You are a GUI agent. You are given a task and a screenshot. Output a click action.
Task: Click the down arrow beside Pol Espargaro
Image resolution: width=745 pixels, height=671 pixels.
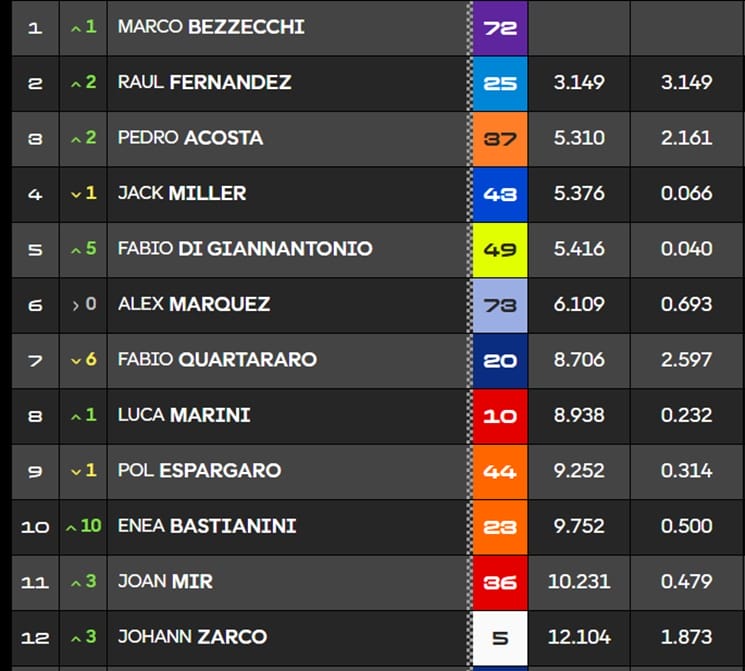coord(75,471)
